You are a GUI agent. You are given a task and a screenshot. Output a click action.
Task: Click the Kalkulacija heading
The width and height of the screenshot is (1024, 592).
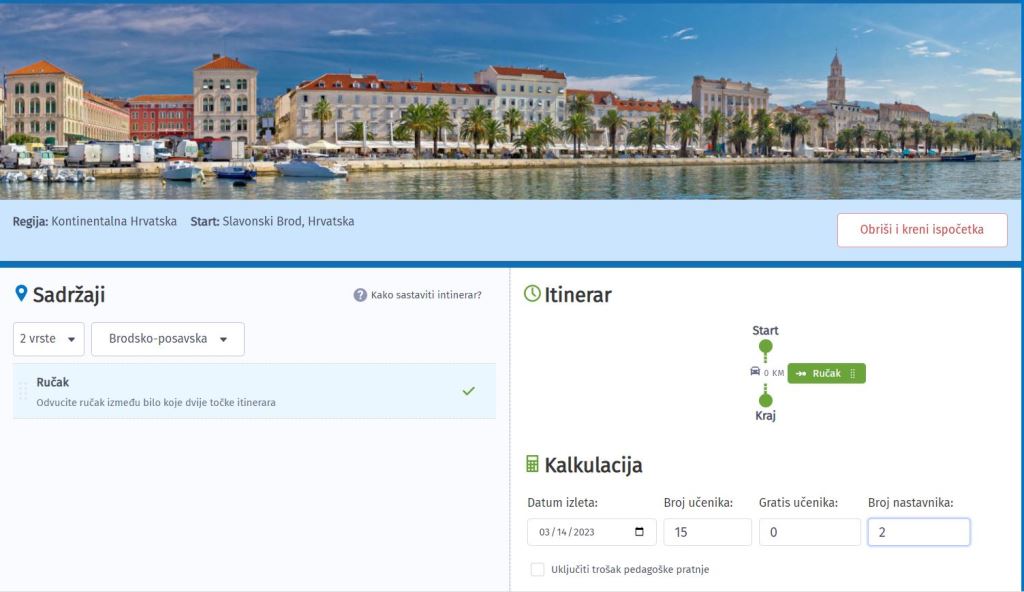593,465
